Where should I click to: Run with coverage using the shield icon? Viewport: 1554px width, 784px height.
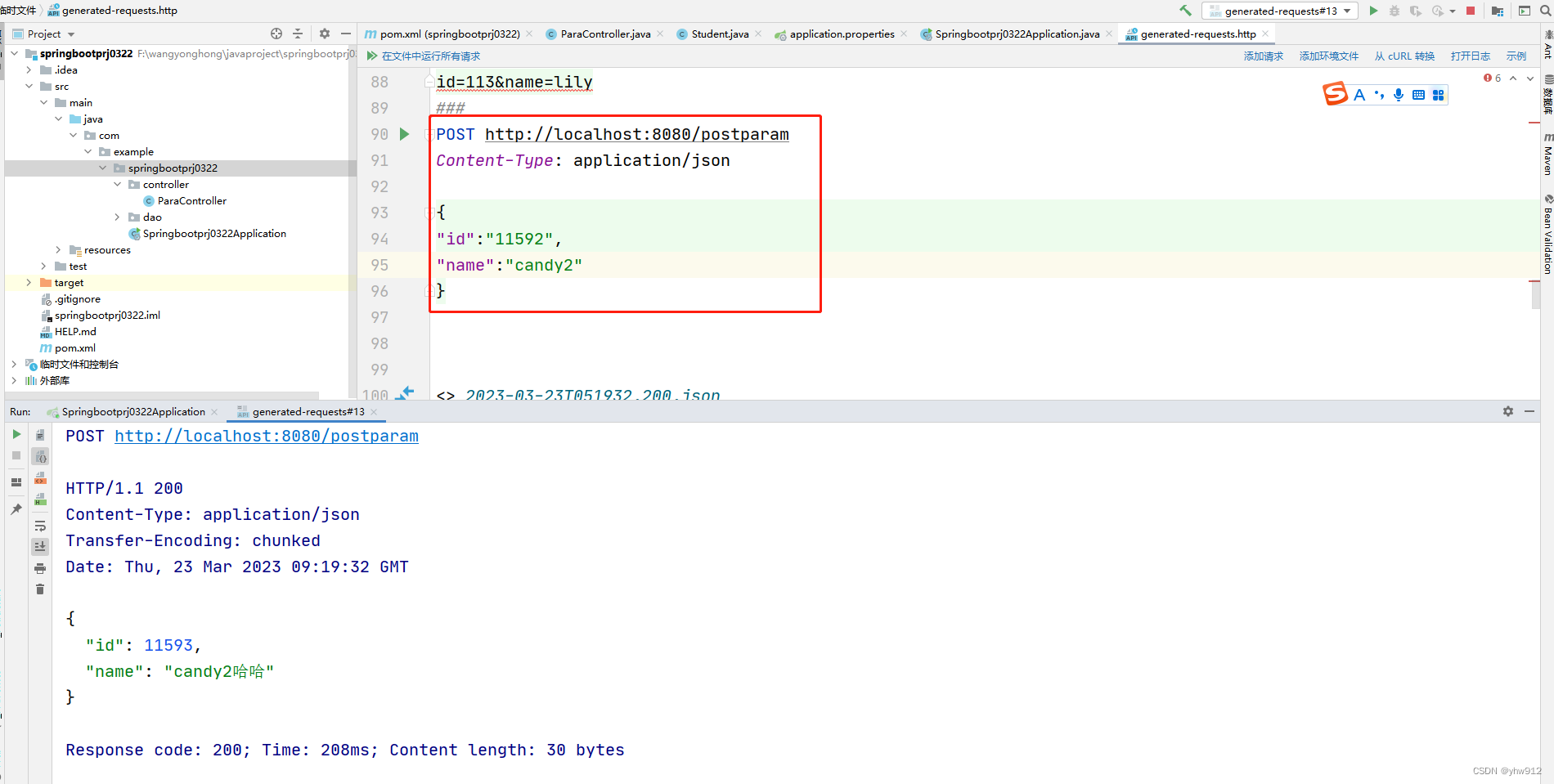pyautogui.click(x=1416, y=10)
